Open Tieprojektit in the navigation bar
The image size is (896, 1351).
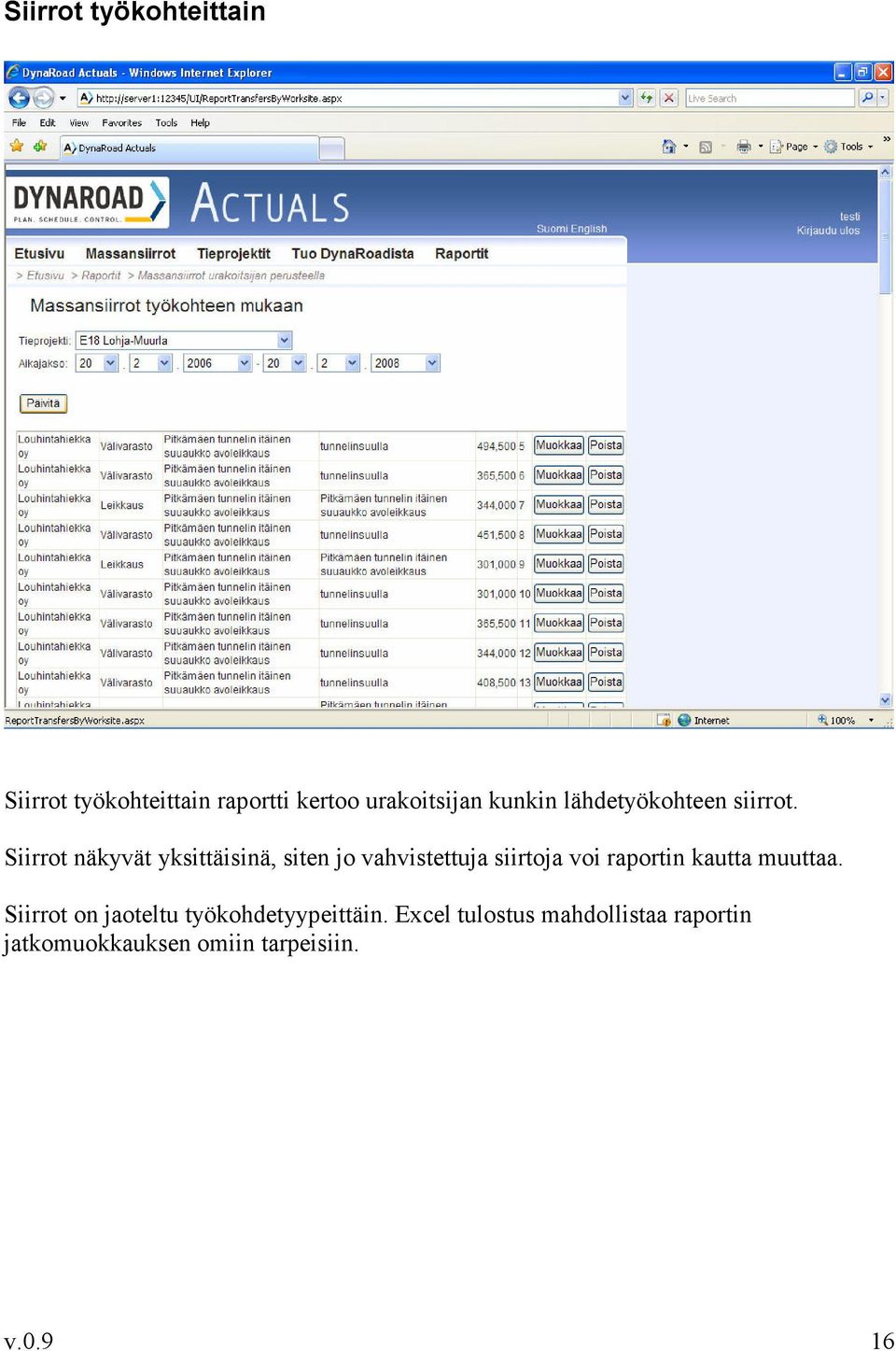coord(233,253)
